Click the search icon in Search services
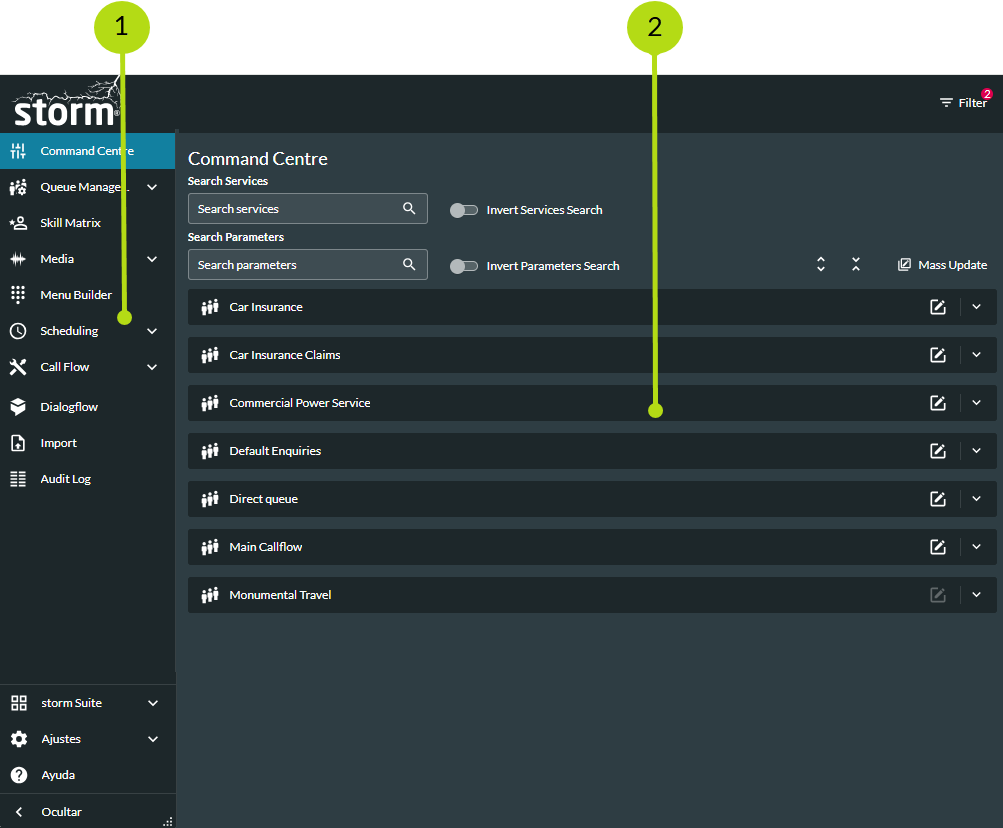 [x=409, y=208]
